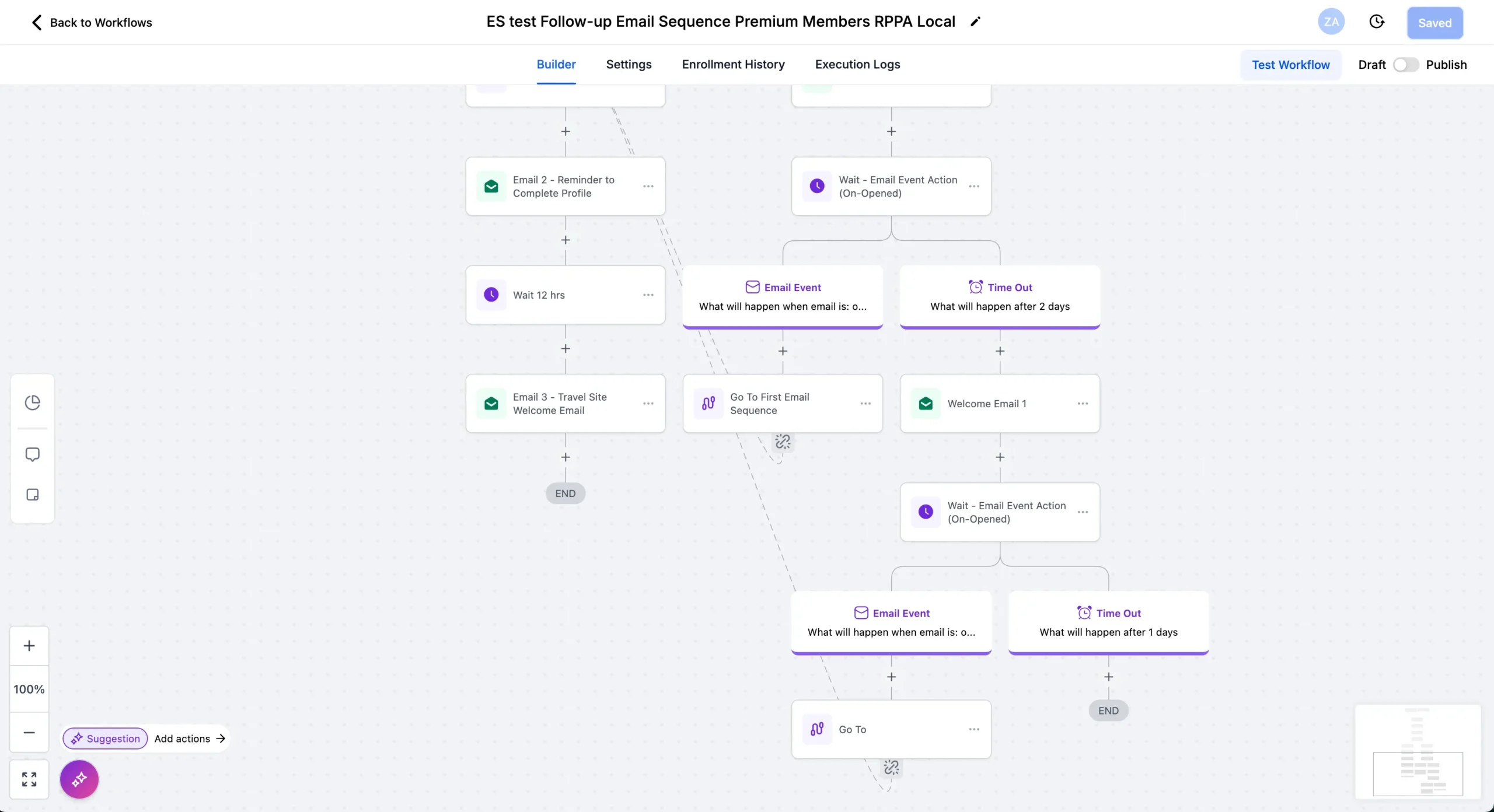Zoom in with the plus button
This screenshot has width=1494, height=812.
29,646
